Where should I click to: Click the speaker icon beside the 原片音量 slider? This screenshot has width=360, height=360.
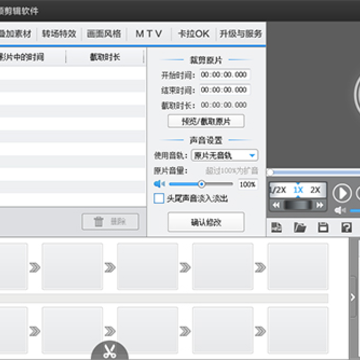(x=159, y=184)
